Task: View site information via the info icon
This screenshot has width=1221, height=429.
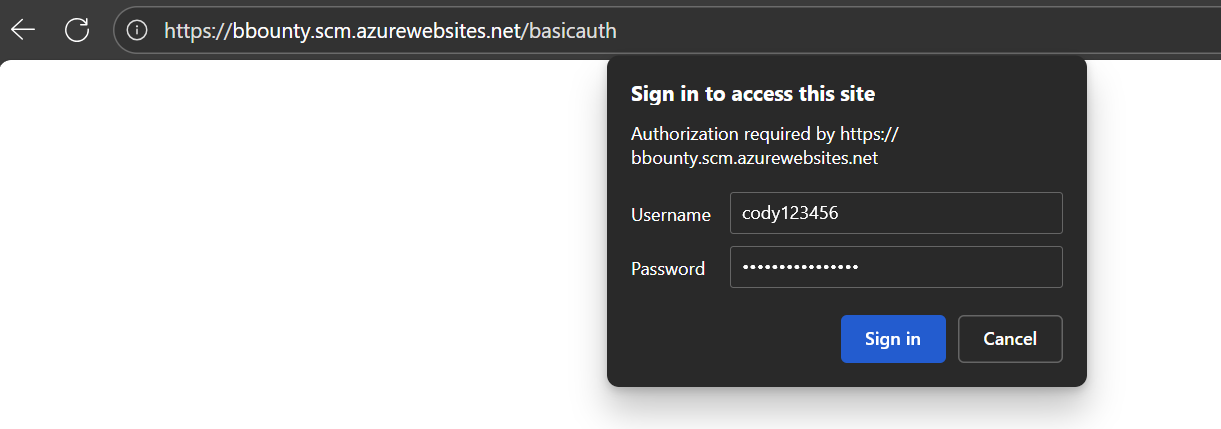Action: coord(137,31)
